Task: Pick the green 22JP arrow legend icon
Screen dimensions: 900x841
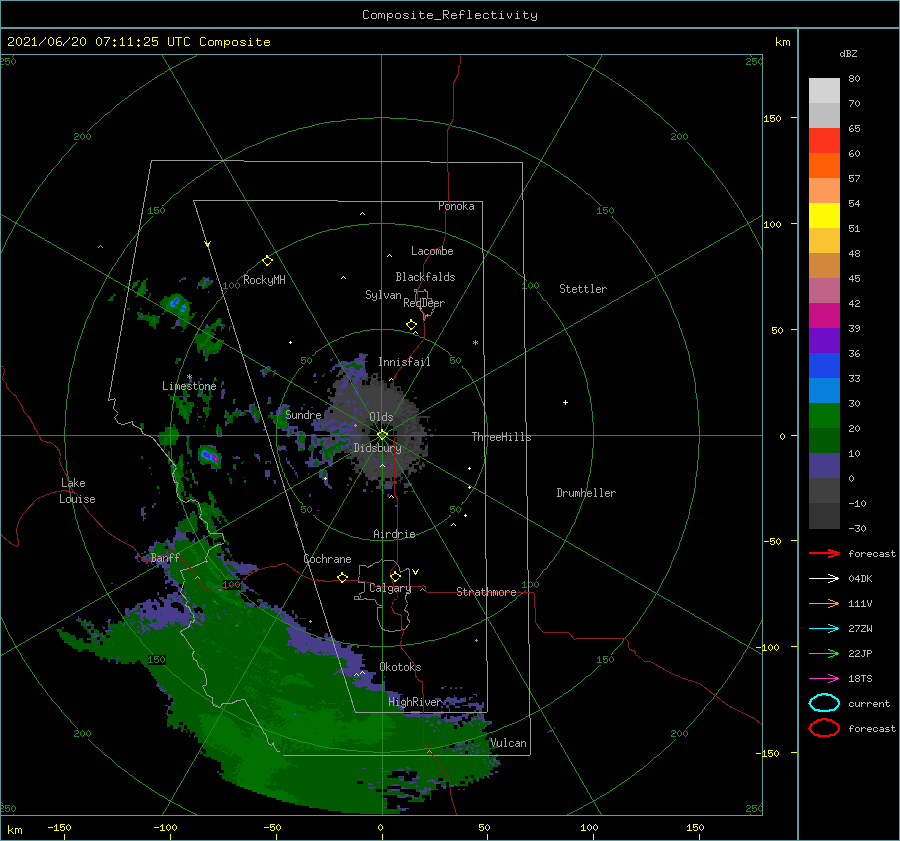Action: 824,653
